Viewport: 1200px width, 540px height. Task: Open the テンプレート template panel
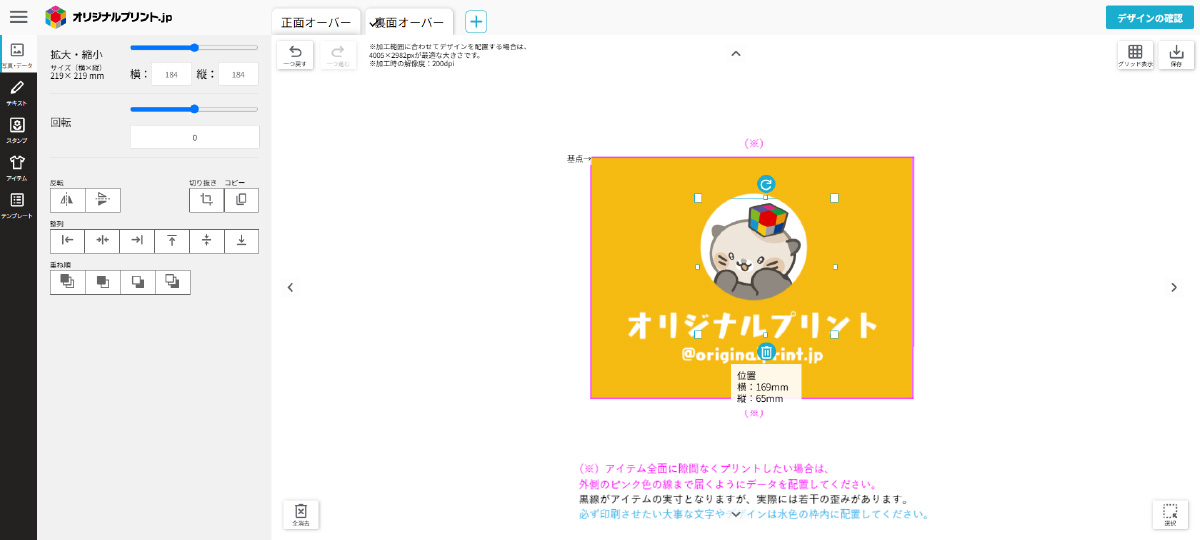click(17, 205)
